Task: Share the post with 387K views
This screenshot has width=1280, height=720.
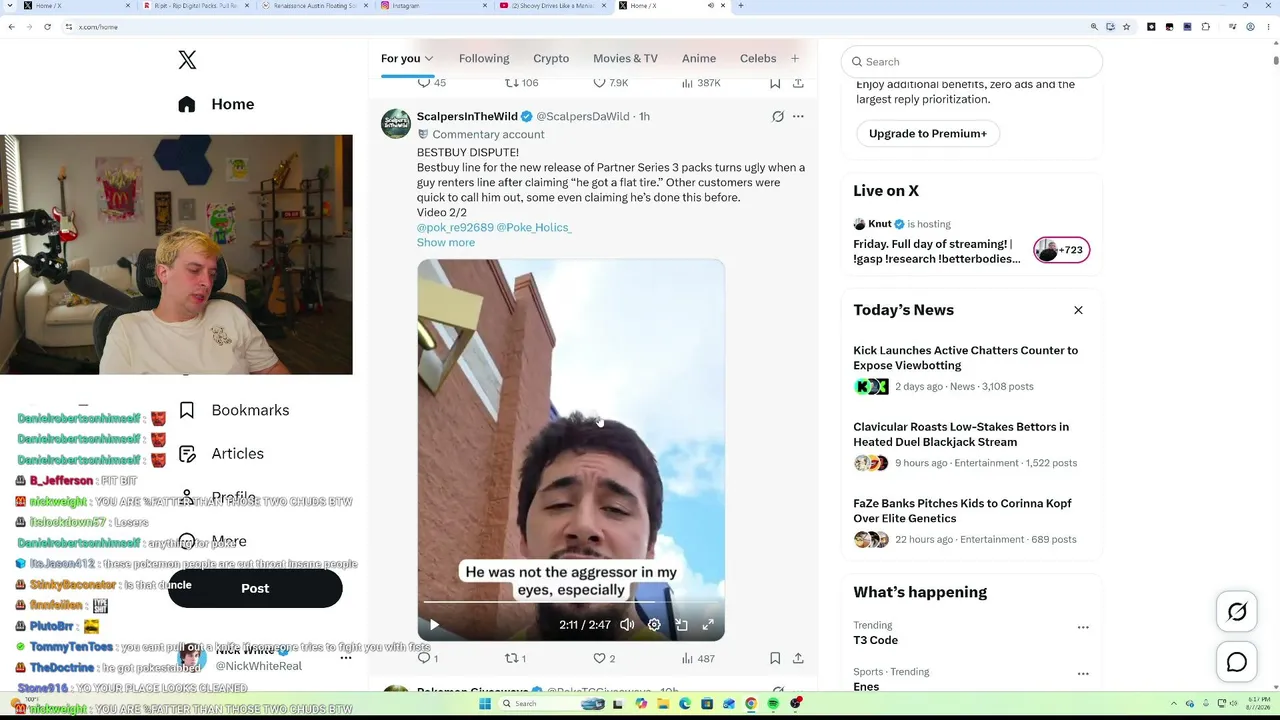Action: click(798, 83)
